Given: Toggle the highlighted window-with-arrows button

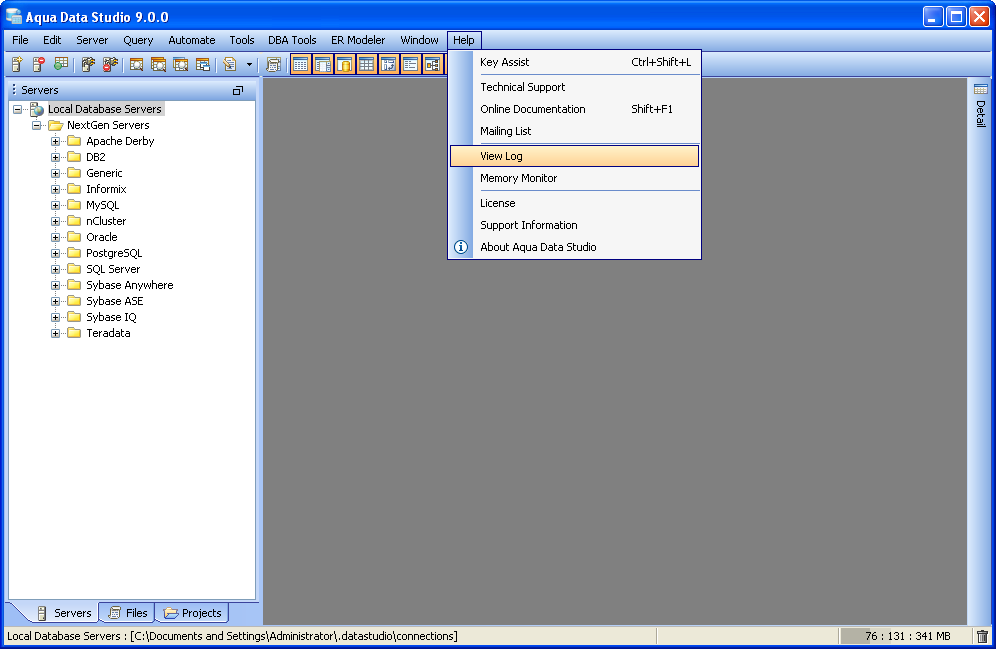Looking at the screenshot, I should point(389,64).
